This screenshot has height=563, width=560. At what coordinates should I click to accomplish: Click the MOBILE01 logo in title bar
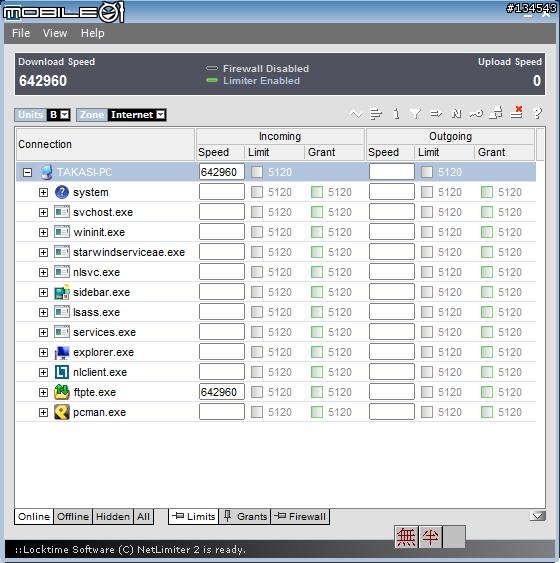(x=64, y=13)
